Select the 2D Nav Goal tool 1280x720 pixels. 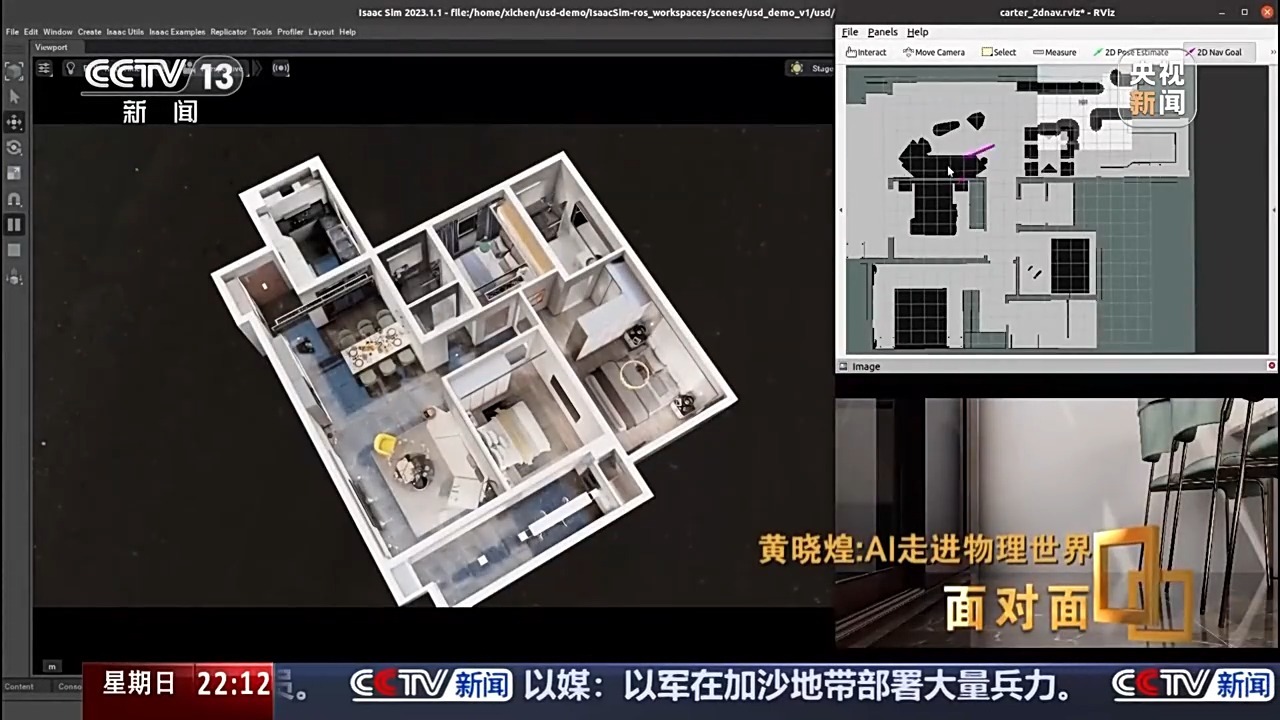tap(1213, 52)
